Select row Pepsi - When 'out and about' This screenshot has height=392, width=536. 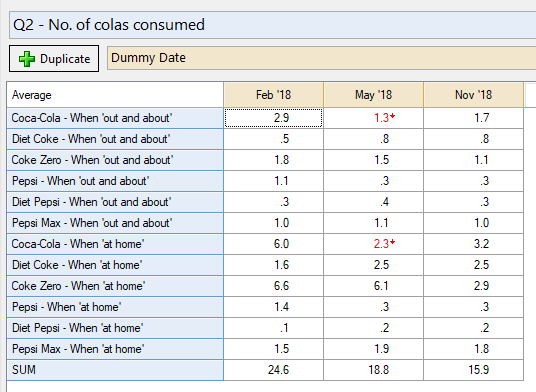pyautogui.click(x=115, y=181)
